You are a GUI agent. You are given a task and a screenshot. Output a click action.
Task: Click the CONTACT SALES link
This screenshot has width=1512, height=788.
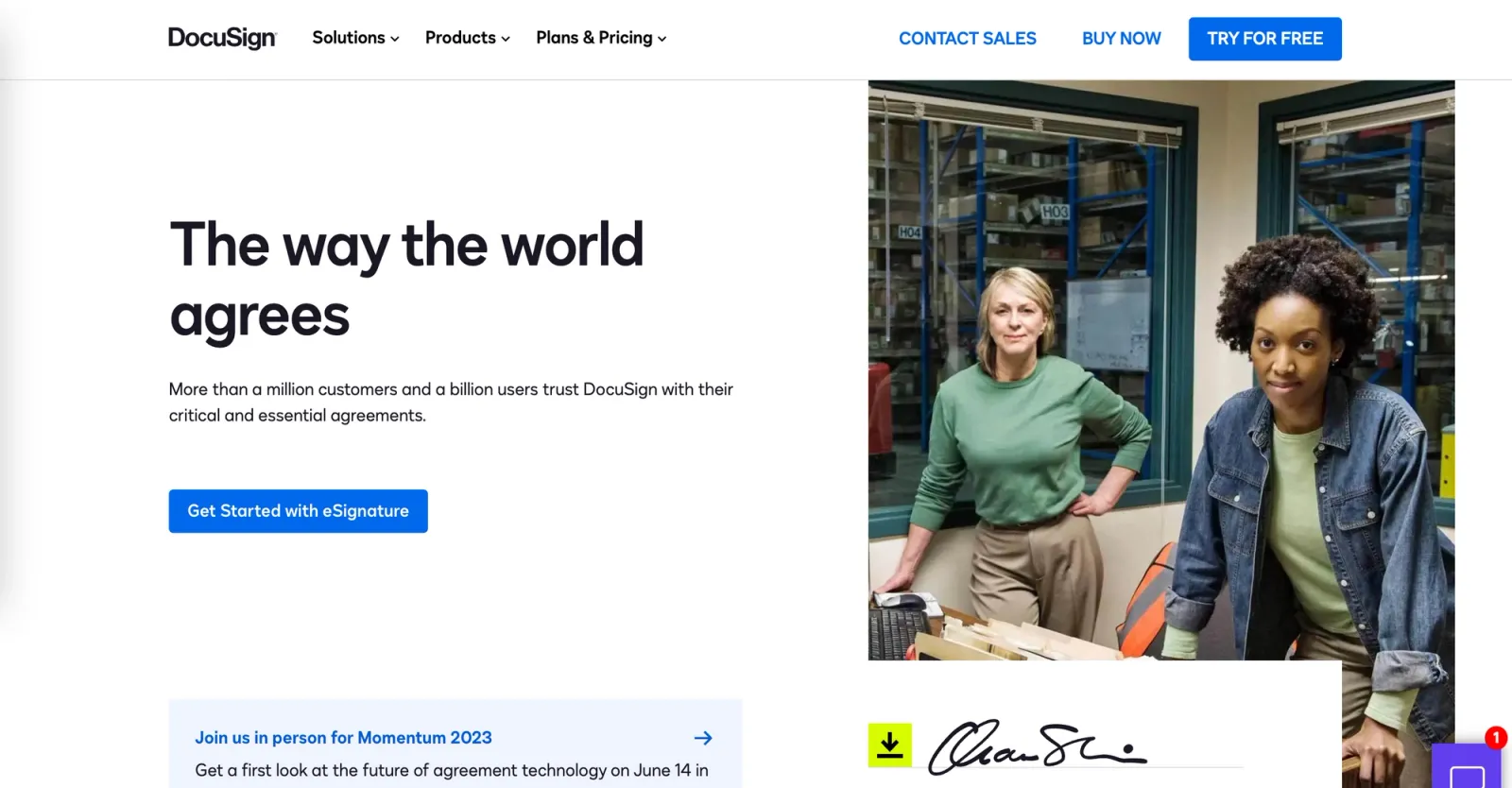[x=967, y=38]
